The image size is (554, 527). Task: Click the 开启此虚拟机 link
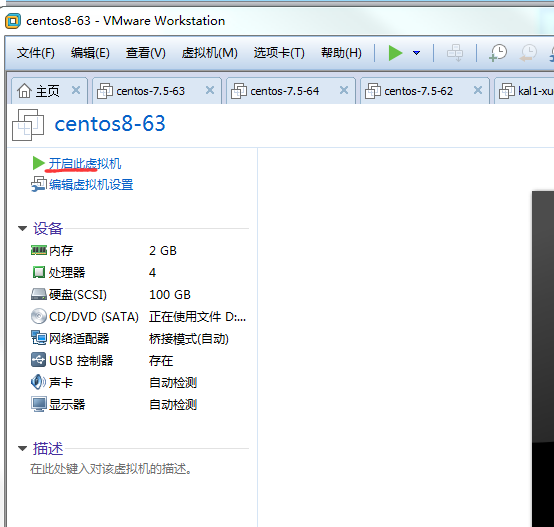(x=85, y=164)
